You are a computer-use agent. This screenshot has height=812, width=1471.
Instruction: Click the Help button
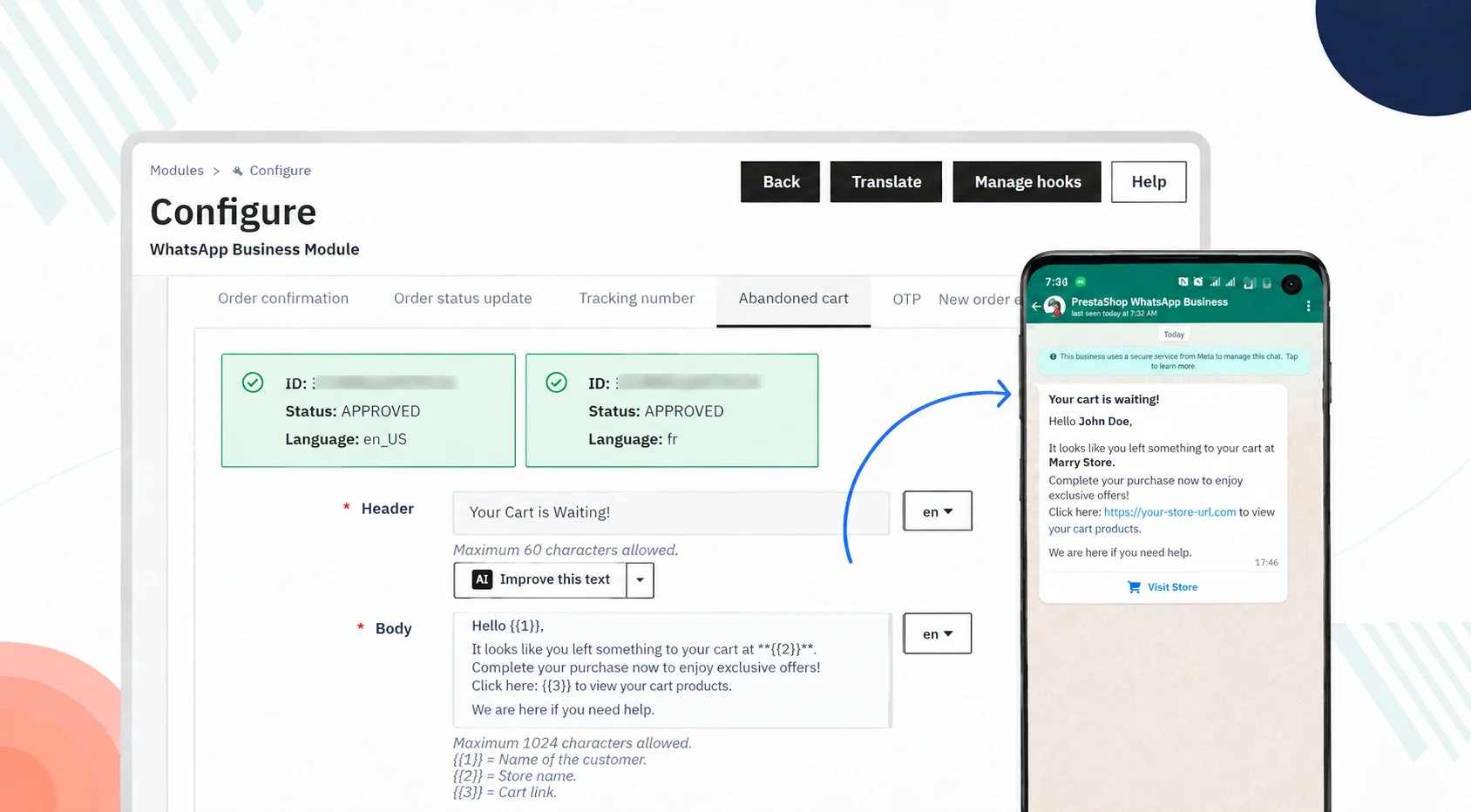pos(1149,182)
